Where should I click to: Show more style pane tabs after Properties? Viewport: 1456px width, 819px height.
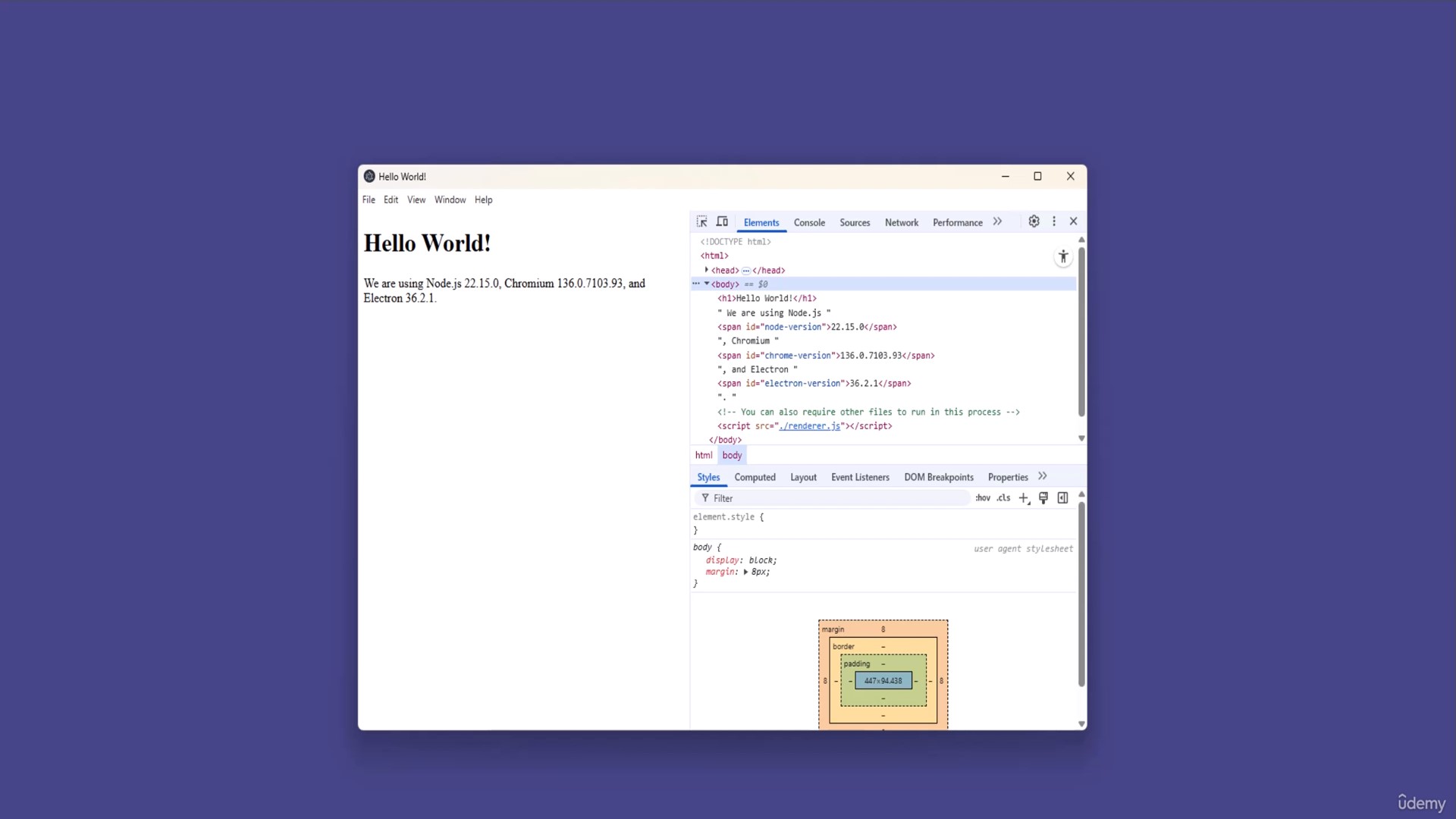click(1043, 476)
